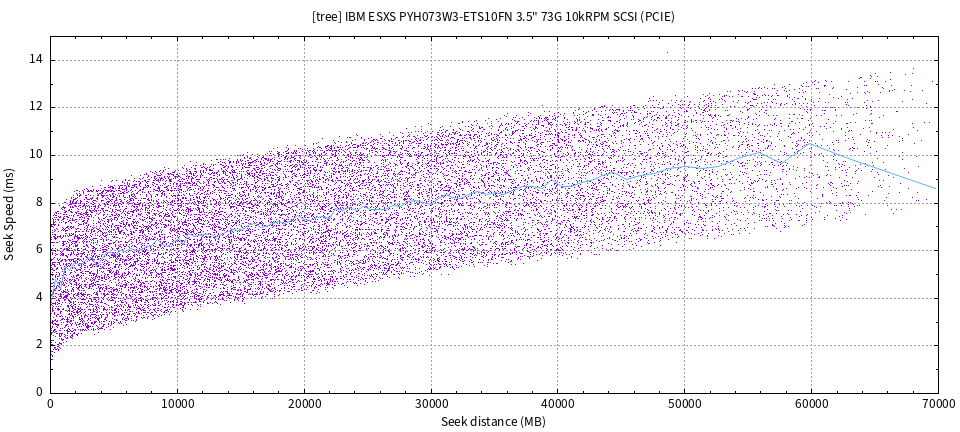Select the 10 y-axis tick label

coord(35,155)
